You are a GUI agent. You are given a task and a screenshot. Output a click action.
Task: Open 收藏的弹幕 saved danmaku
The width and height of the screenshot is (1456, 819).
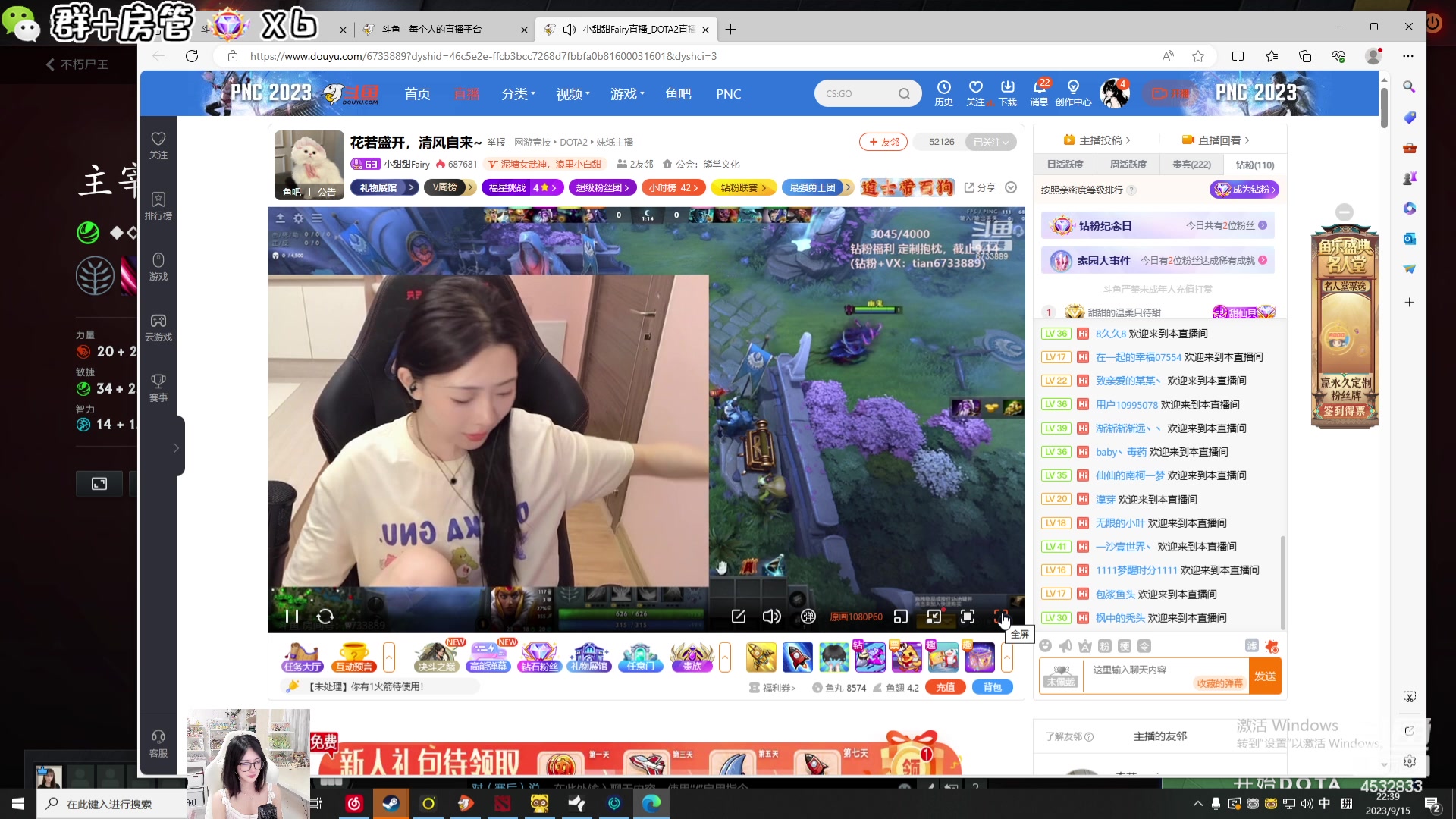point(1219,683)
